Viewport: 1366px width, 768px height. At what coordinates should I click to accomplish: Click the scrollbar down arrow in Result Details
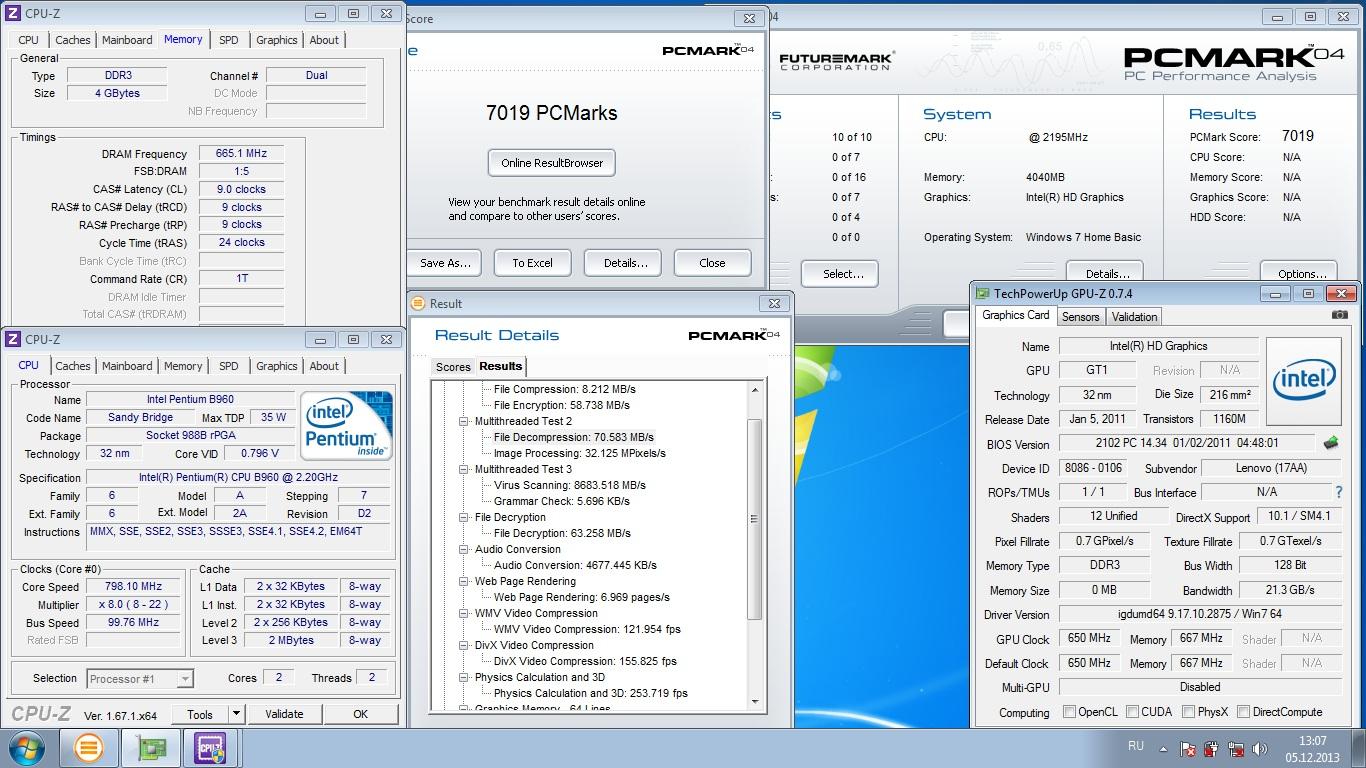755,702
